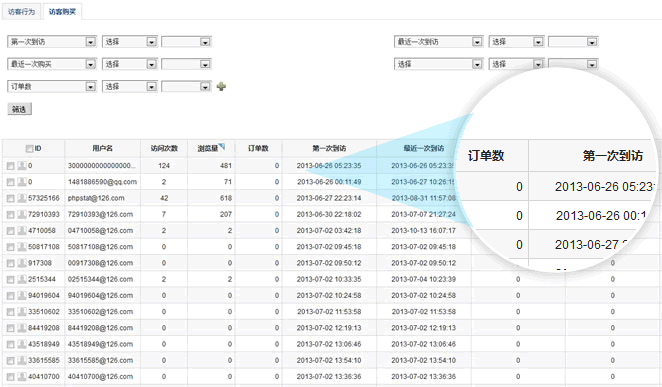
Task: Click the 筛选 filter button
Action: click(19, 109)
